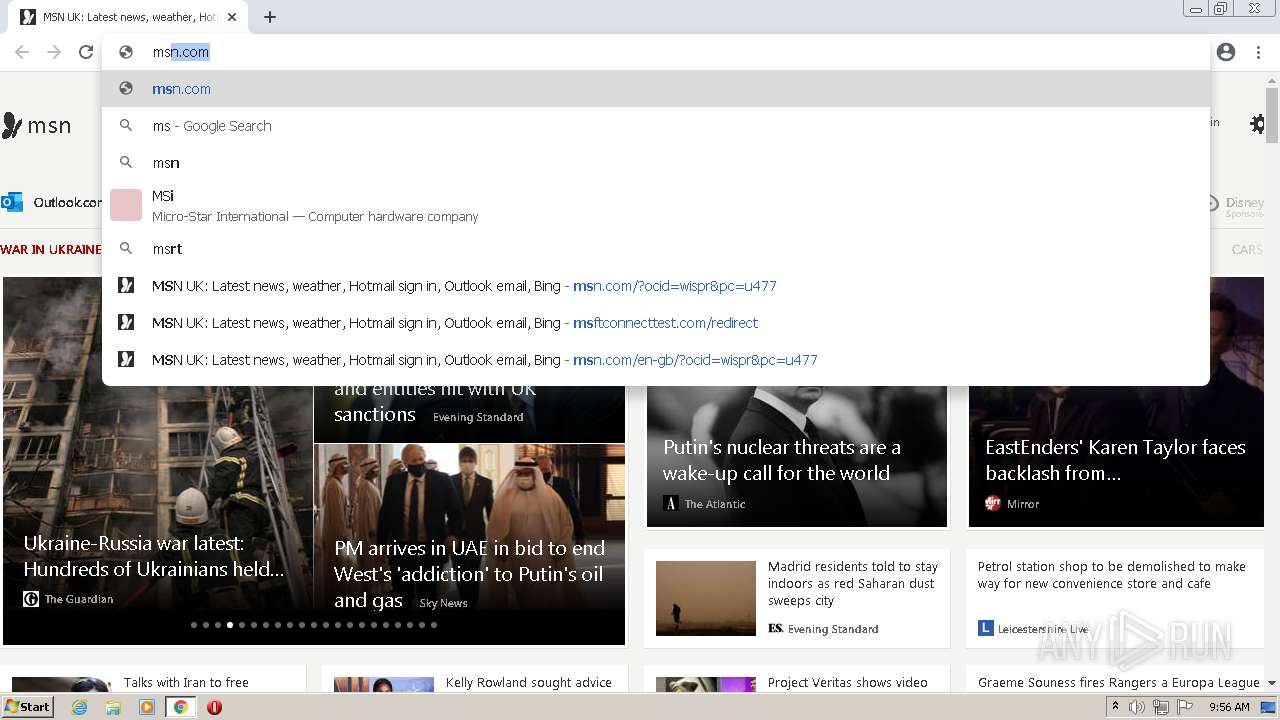This screenshot has height=720, width=1280.
Task: Choose the 'msrt' search suggestion
Action: click(x=656, y=249)
